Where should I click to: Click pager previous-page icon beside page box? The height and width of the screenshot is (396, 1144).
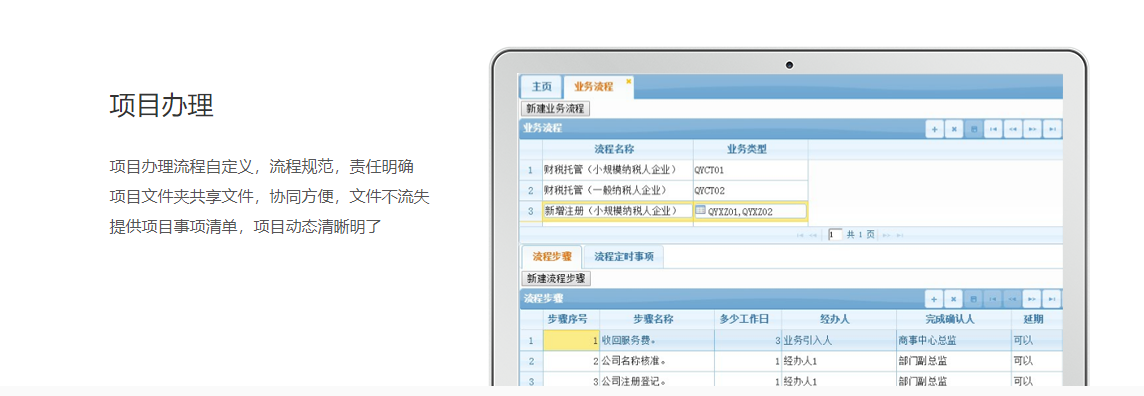(813, 236)
